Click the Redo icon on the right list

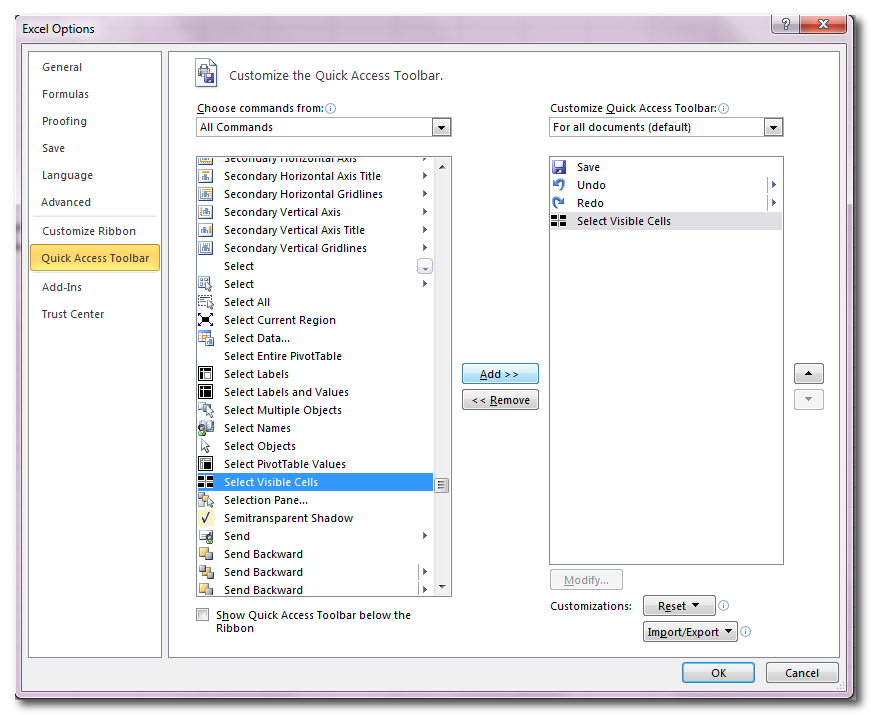[x=560, y=202]
